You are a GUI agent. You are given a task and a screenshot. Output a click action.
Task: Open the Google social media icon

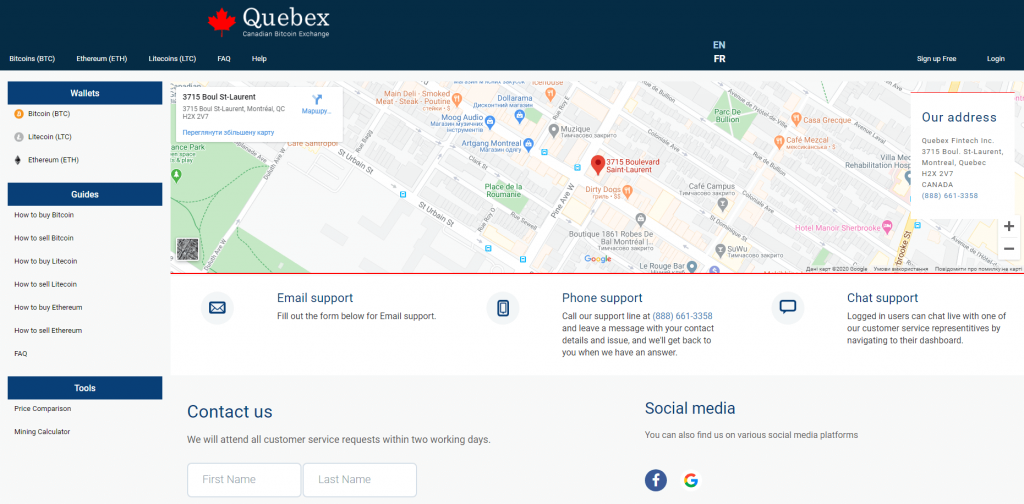click(x=691, y=480)
